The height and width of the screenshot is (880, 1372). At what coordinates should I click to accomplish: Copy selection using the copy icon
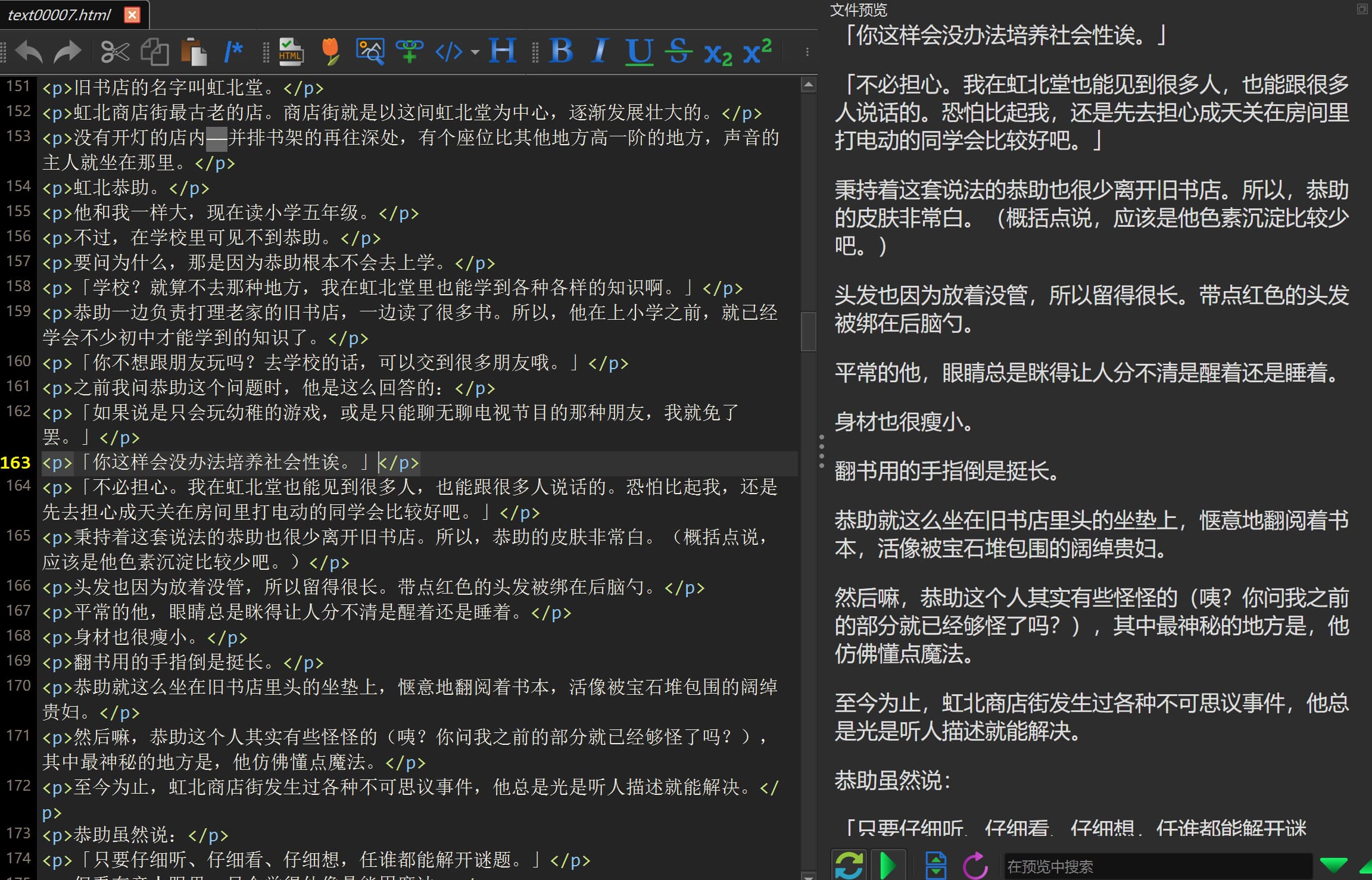coord(155,52)
